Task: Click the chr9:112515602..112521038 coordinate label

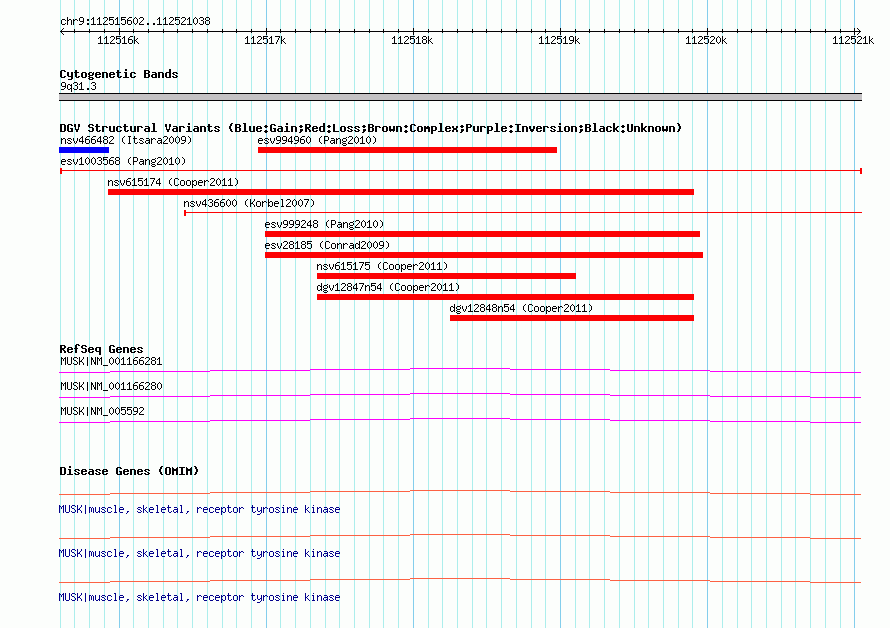Action: click(135, 21)
